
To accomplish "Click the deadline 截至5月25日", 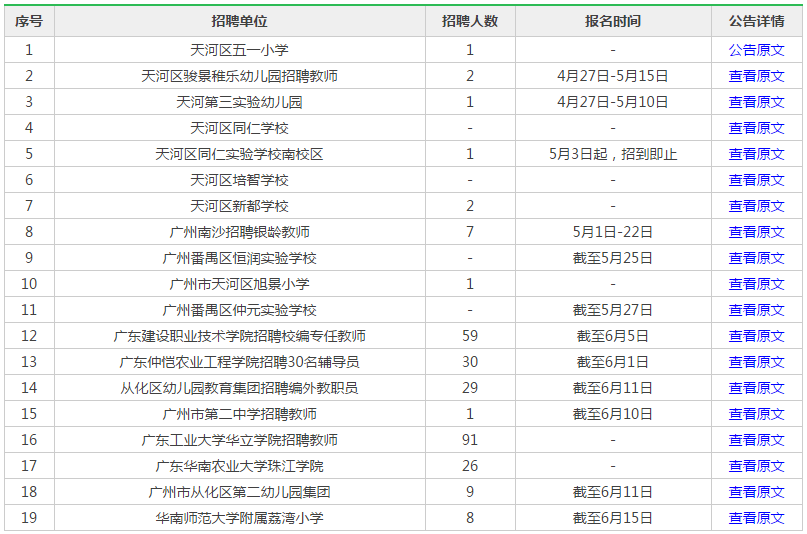I will pyautogui.click(x=612, y=258).
